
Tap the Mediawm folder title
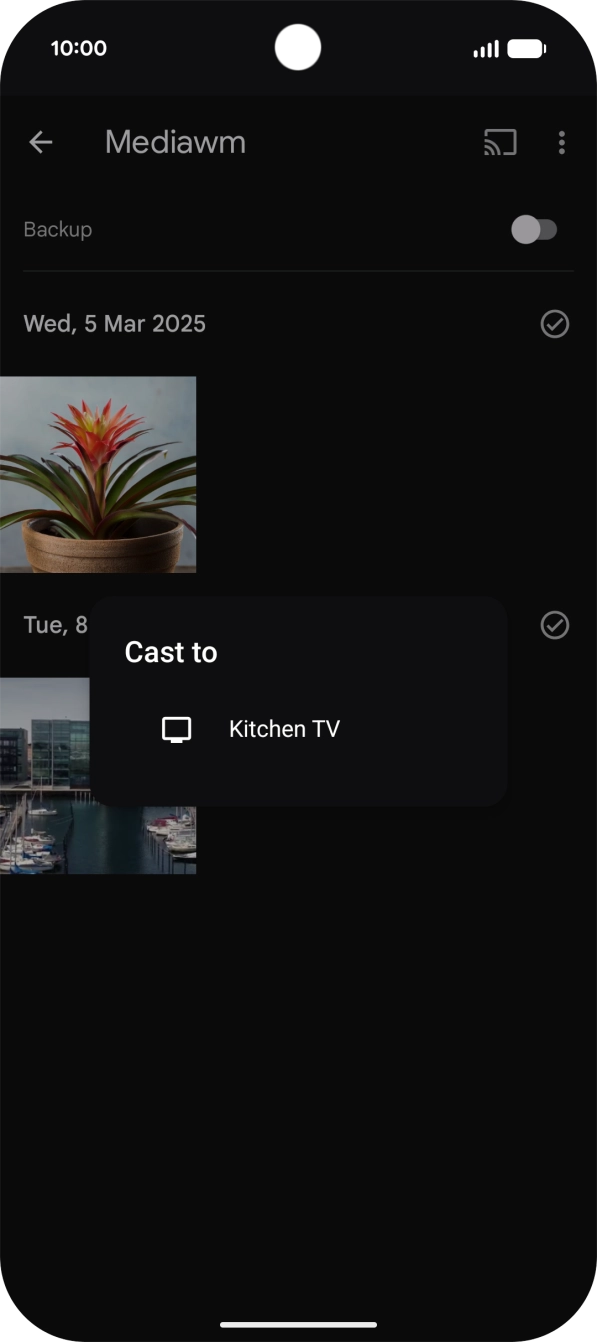pyautogui.click(x=175, y=142)
